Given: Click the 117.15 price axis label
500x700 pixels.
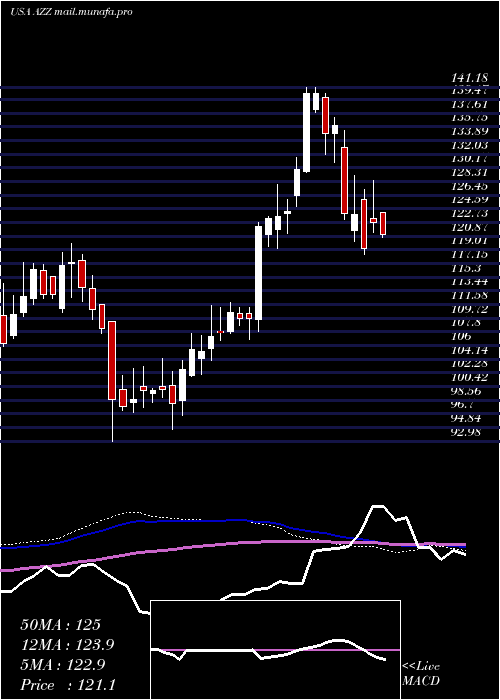Looking at the screenshot, I should click(470, 254).
